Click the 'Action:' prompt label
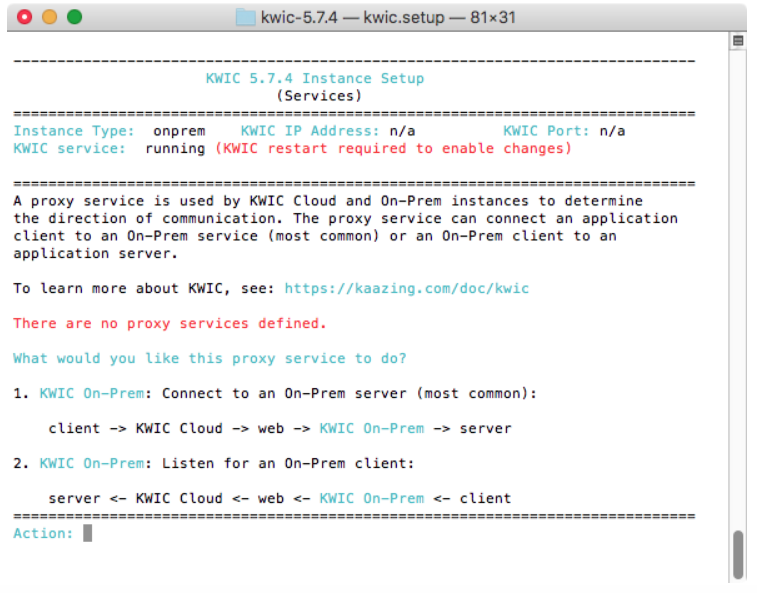Image resolution: width=757 pixels, height=593 pixels. (x=43, y=533)
